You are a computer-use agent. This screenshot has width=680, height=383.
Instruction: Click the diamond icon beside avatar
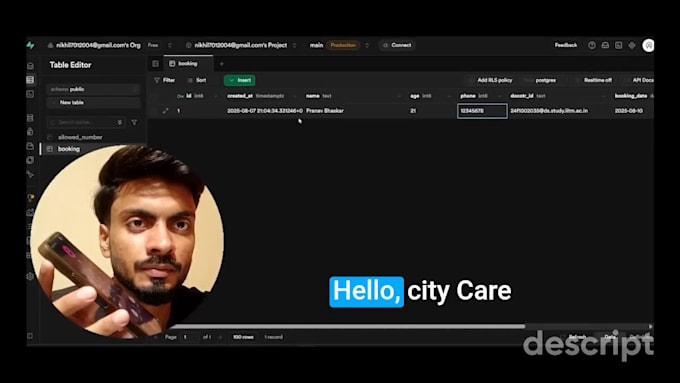pyautogui.click(x=632, y=45)
